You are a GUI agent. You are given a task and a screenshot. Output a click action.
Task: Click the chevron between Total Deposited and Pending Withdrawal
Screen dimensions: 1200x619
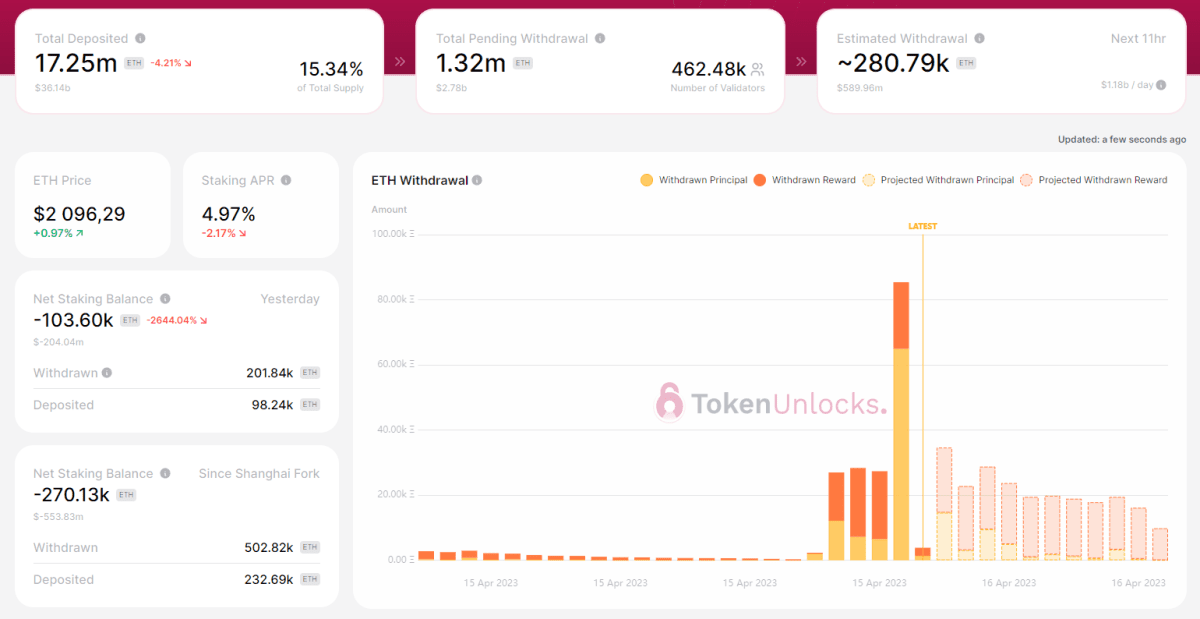click(399, 60)
